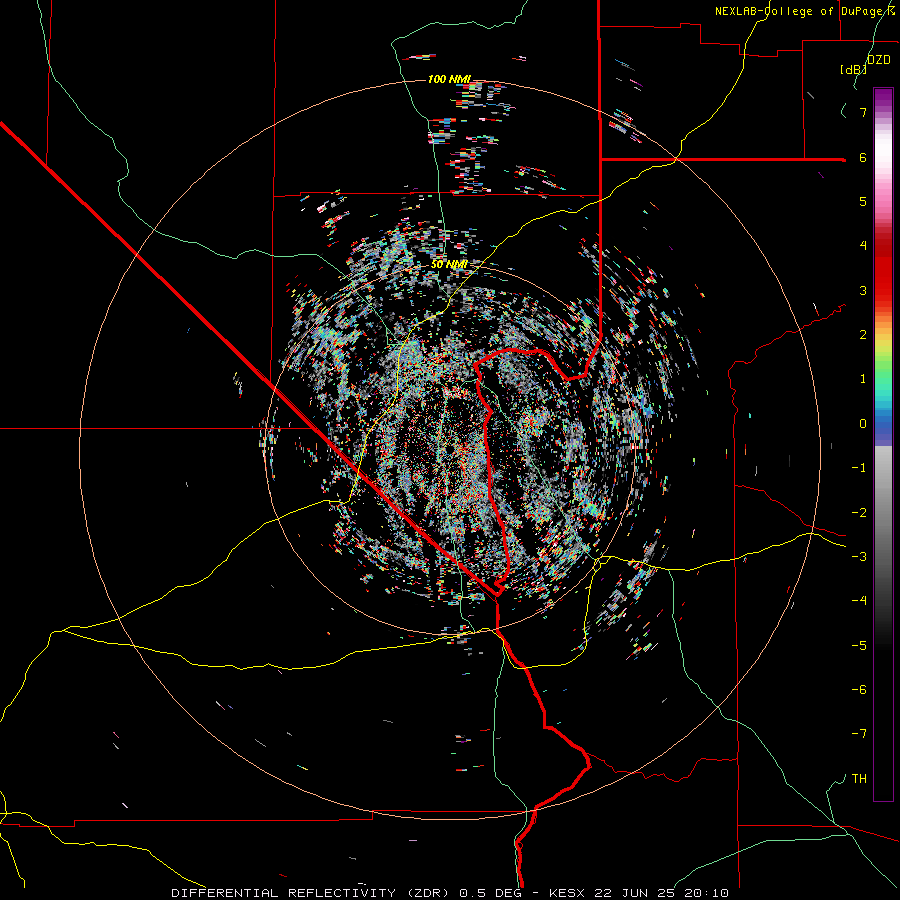Click the [dB] units label
The image size is (900, 900).
[853, 69]
